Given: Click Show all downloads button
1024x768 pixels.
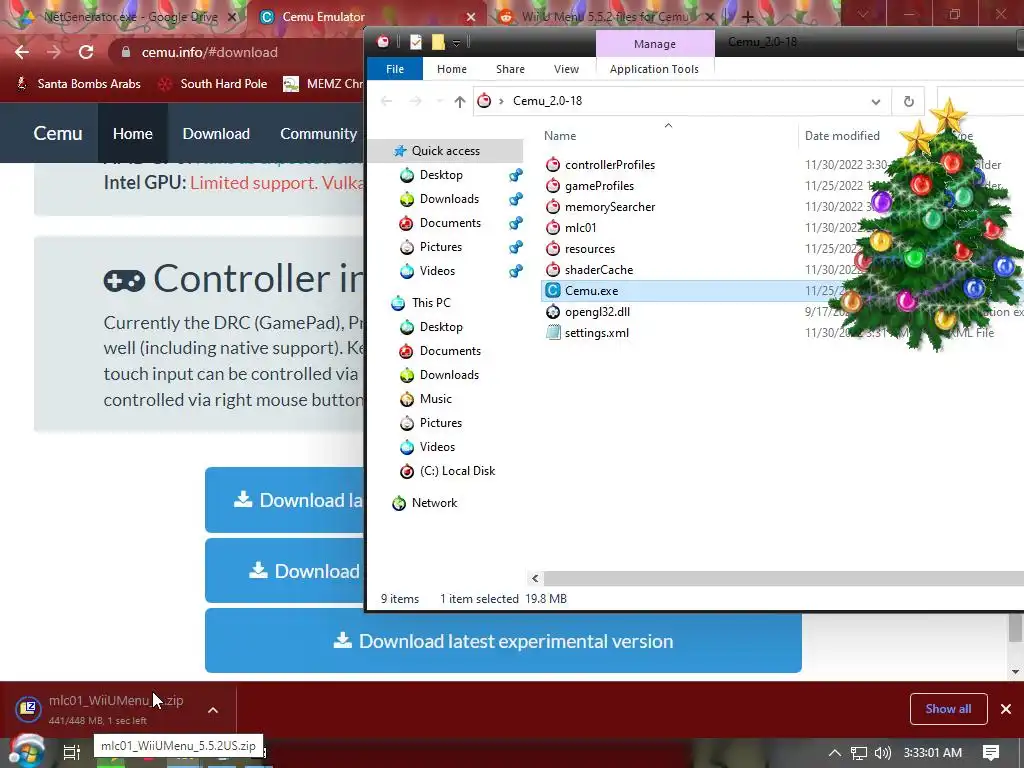Looking at the screenshot, I should tap(948, 709).
